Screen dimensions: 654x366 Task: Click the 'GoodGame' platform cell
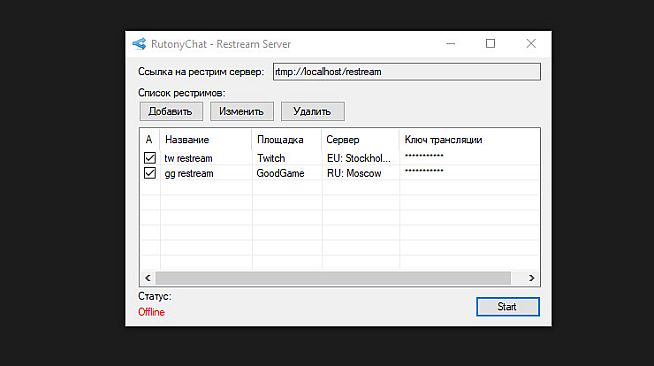280,173
